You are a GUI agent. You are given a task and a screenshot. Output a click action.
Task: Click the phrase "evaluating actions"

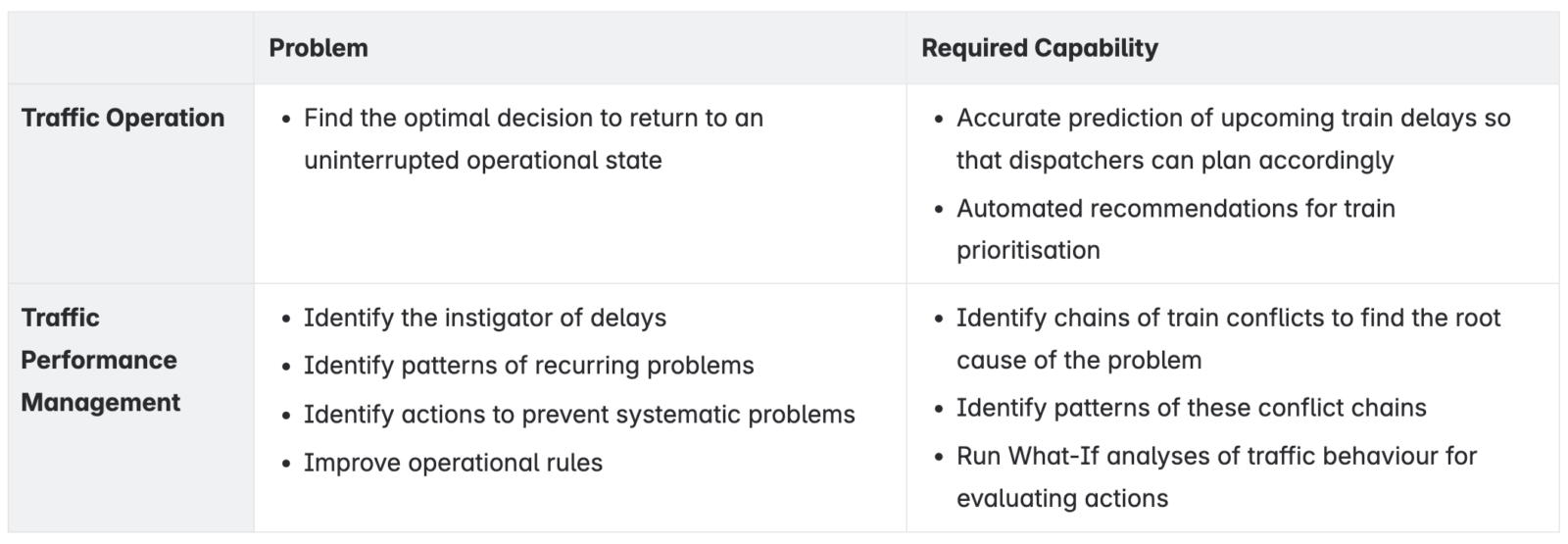(1062, 499)
